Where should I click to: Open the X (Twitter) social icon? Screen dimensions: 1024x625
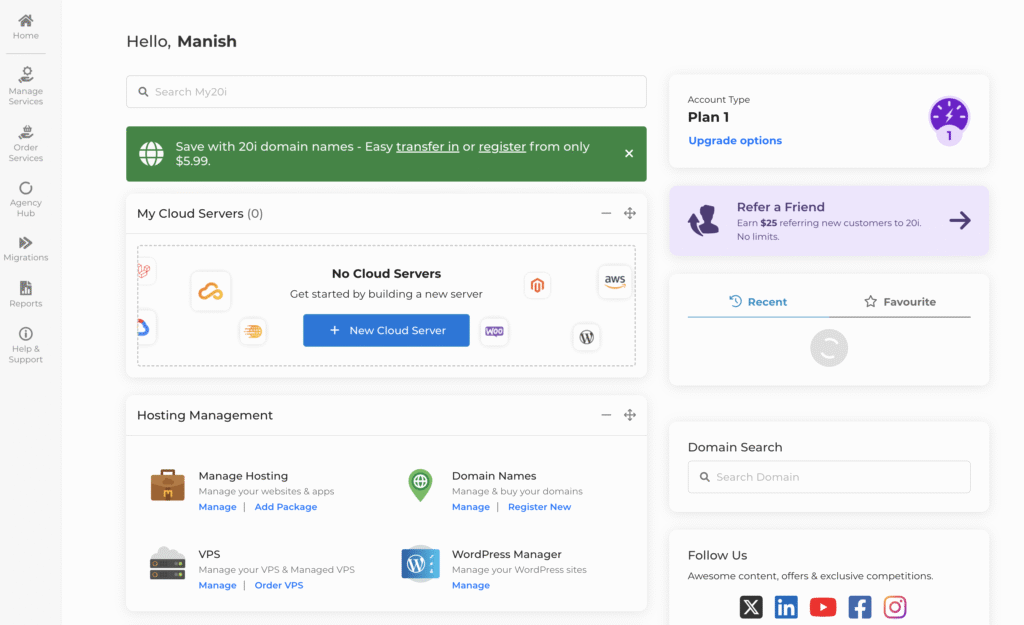tap(751, 607)
